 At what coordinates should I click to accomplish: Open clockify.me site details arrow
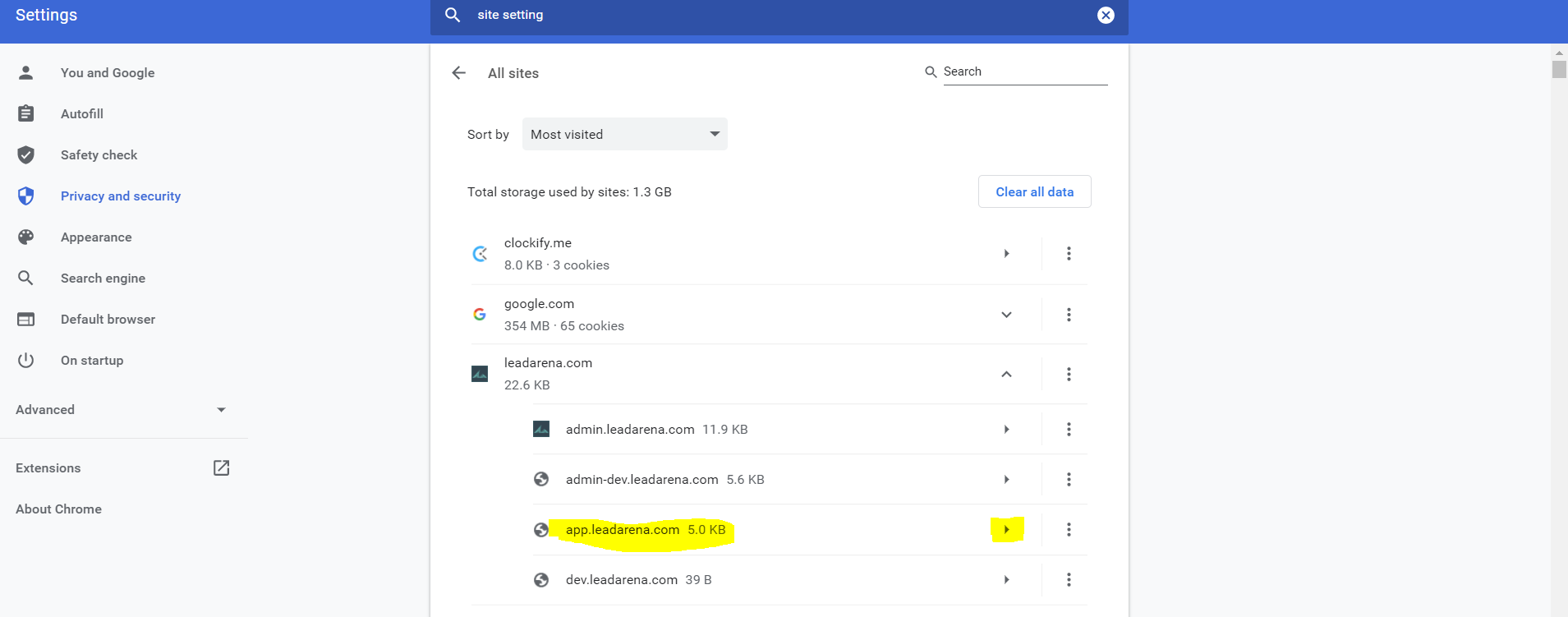tap(1006, 254)
